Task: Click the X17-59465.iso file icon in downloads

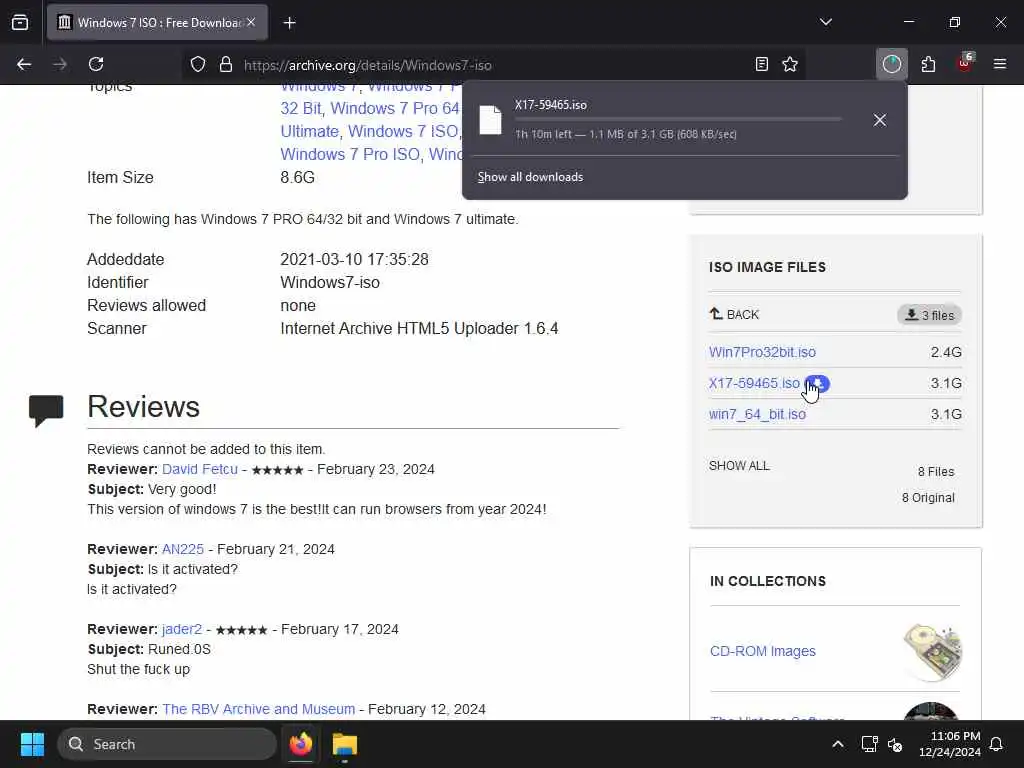Action: pyautogui.click(x=490, y=120)
